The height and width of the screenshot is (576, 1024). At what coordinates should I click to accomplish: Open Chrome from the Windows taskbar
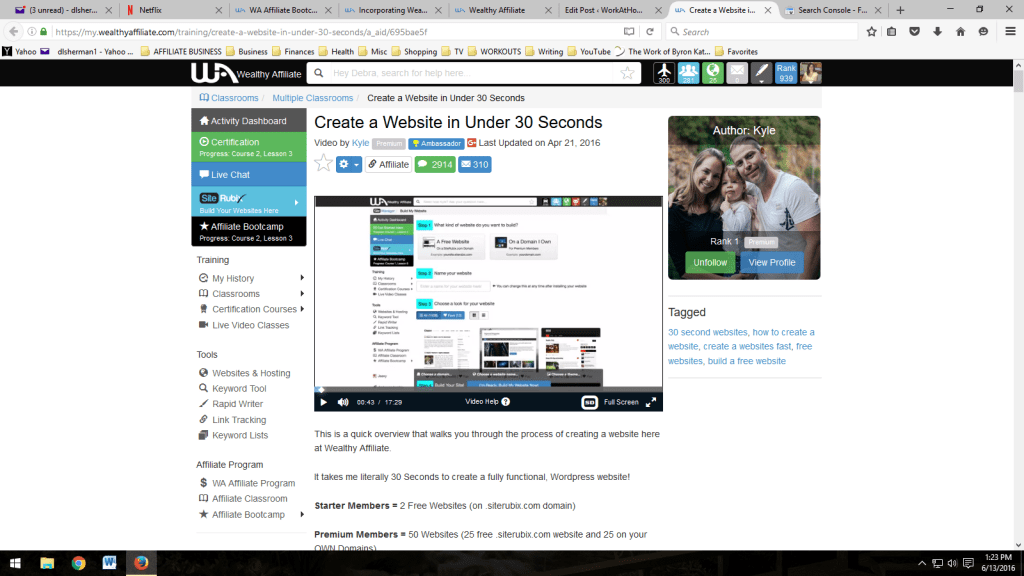pos(78,563)
